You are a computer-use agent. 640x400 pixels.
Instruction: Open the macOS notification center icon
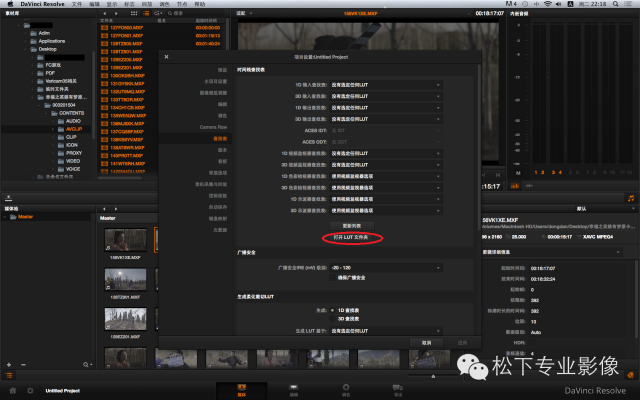(x=629, y=4)
